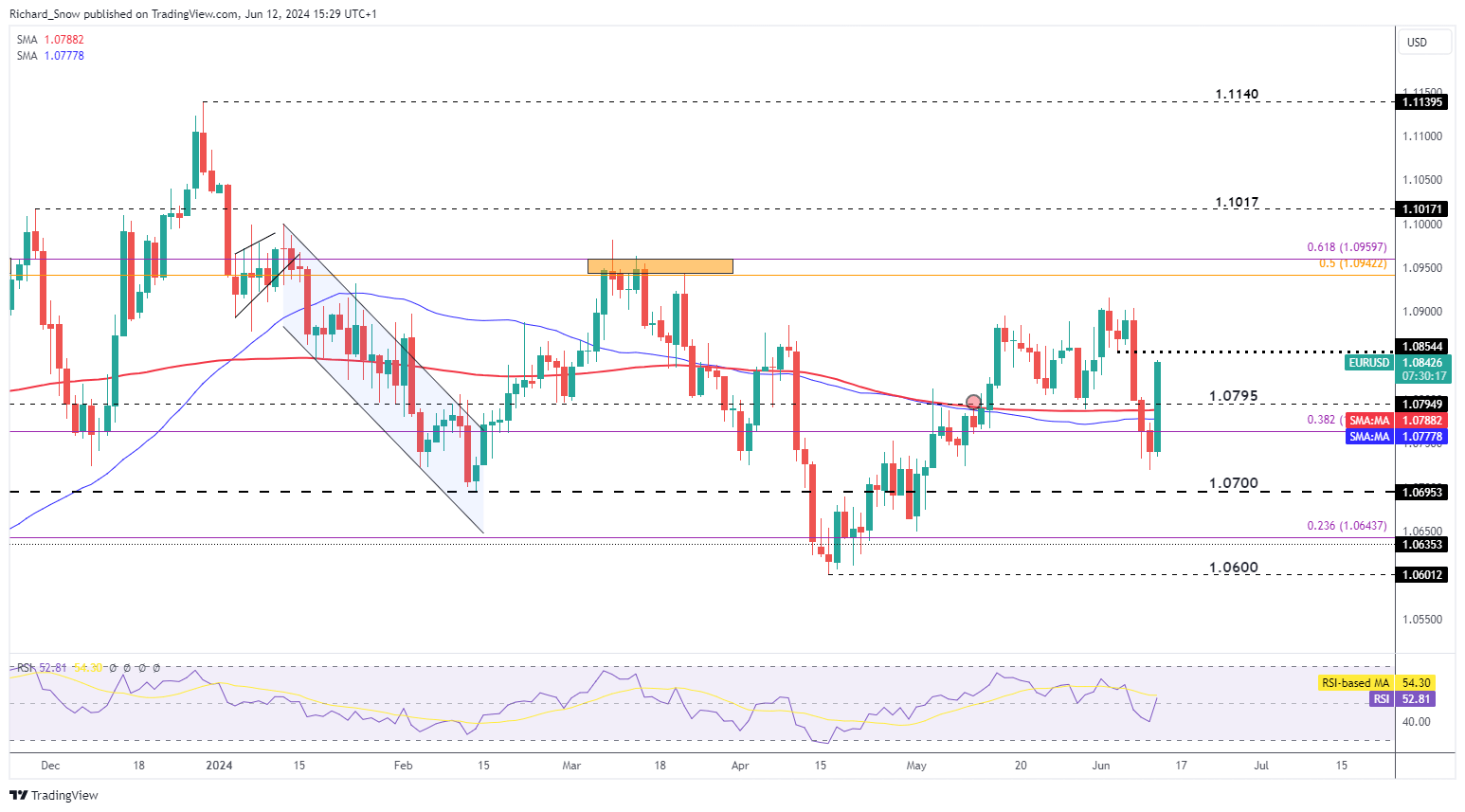Click the 1.06953 price axis label

coord(1421,492)
